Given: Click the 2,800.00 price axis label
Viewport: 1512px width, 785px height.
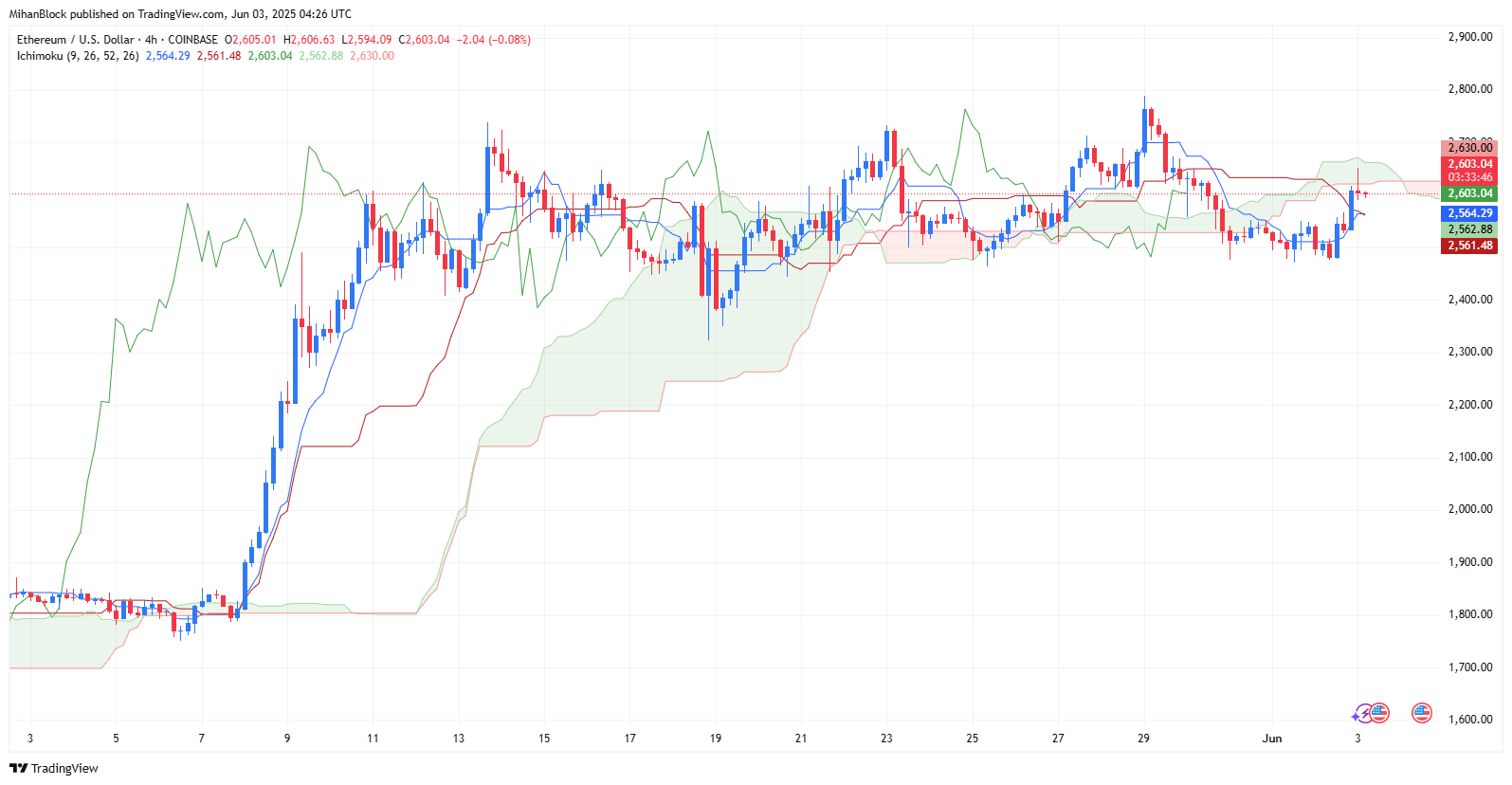Looking at the screenshot, I should 1470,89.
